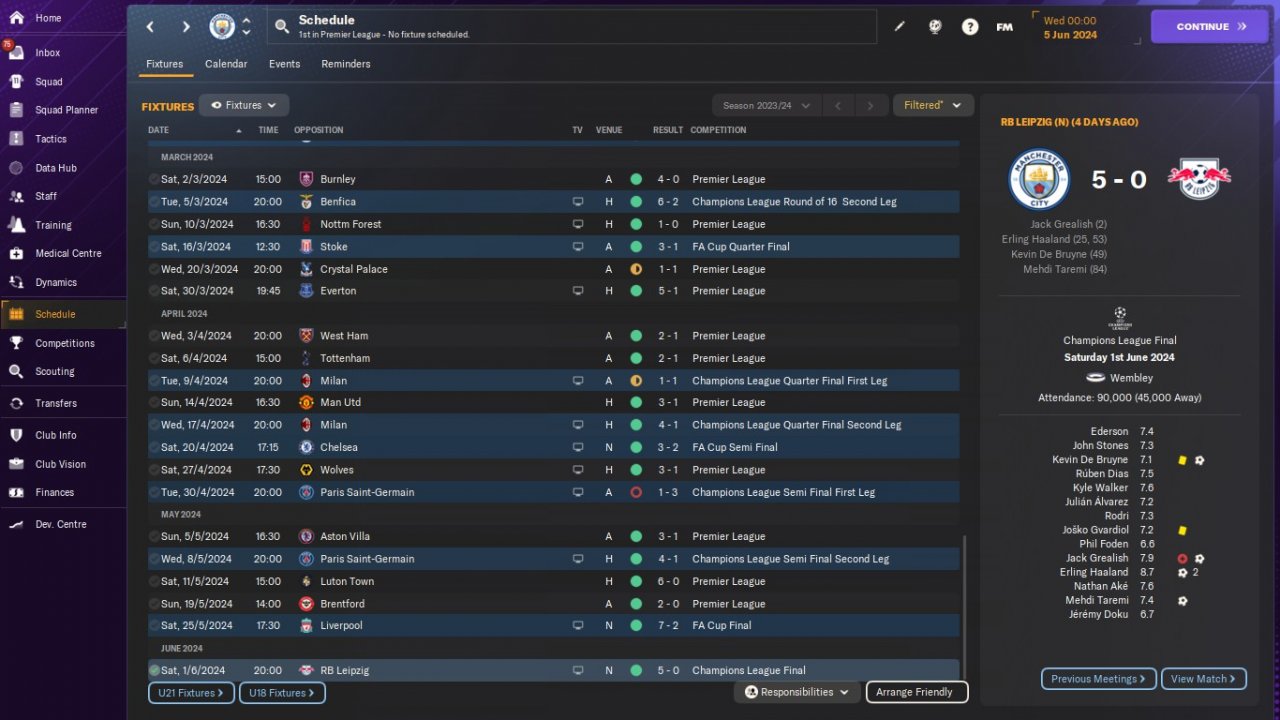Open the Fixtures view dropdown
The image size is (1280, 720).
(x=244, y=105)
